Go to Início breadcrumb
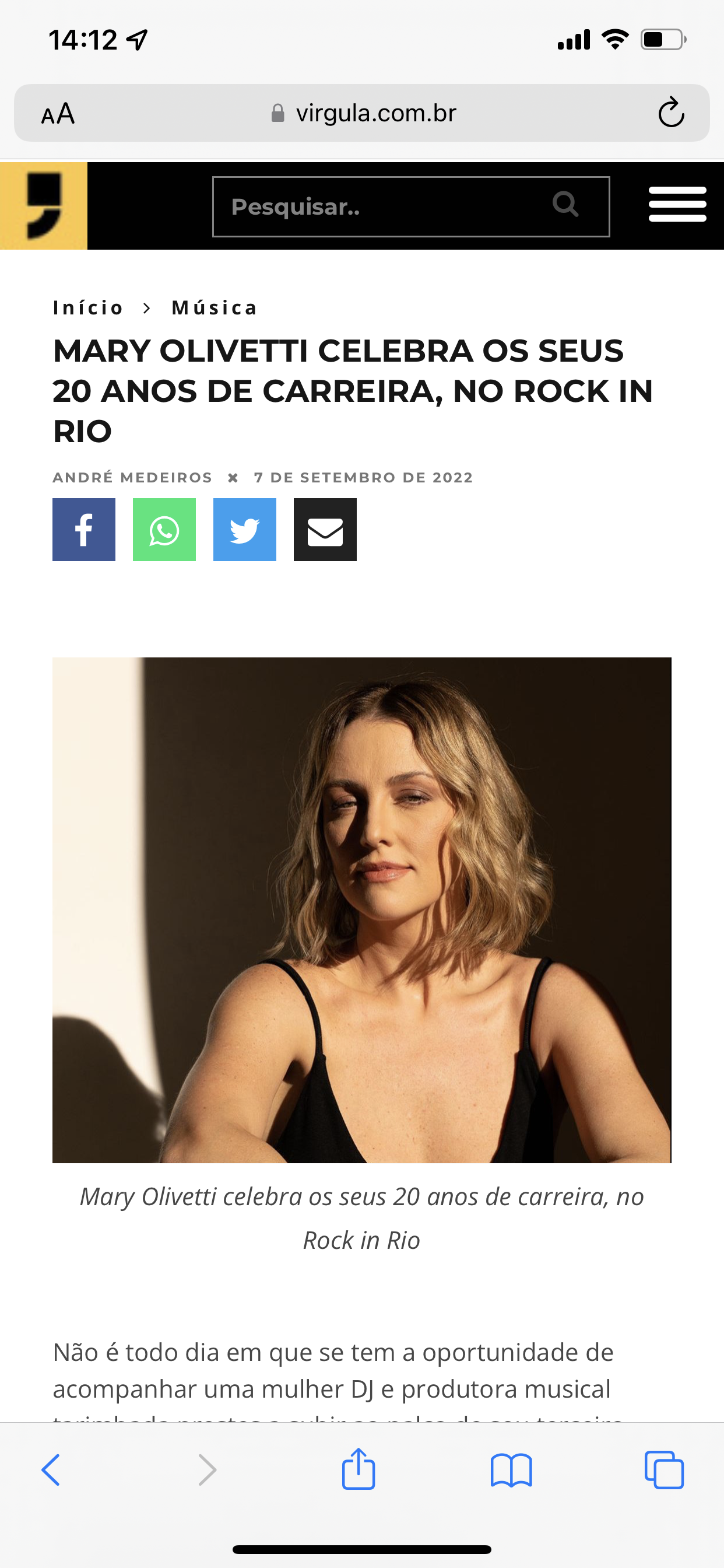 (87, 308)
